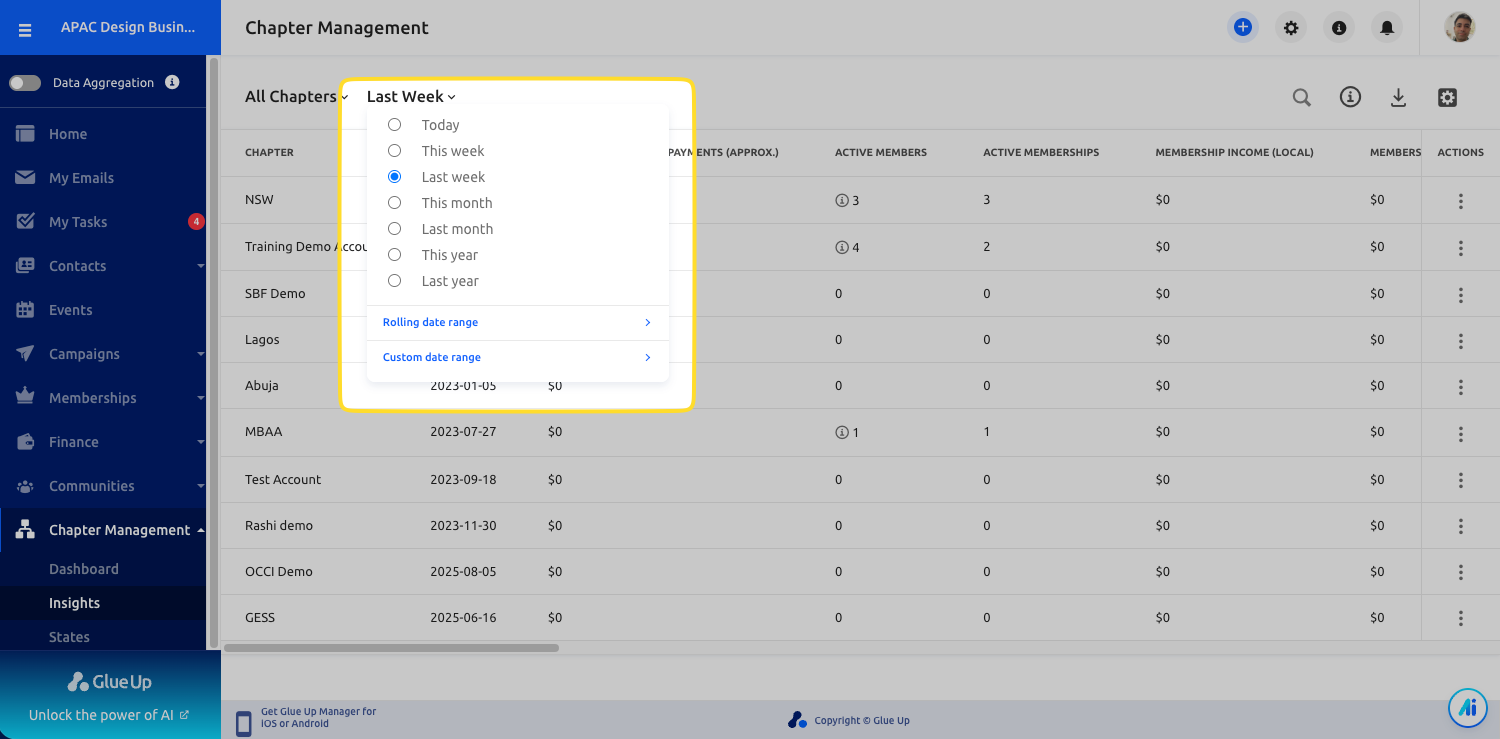The image size is (1500, 739).
Task: Open the All Chapters dropdown
Action: pyautogui.click(x=296, y=97)
